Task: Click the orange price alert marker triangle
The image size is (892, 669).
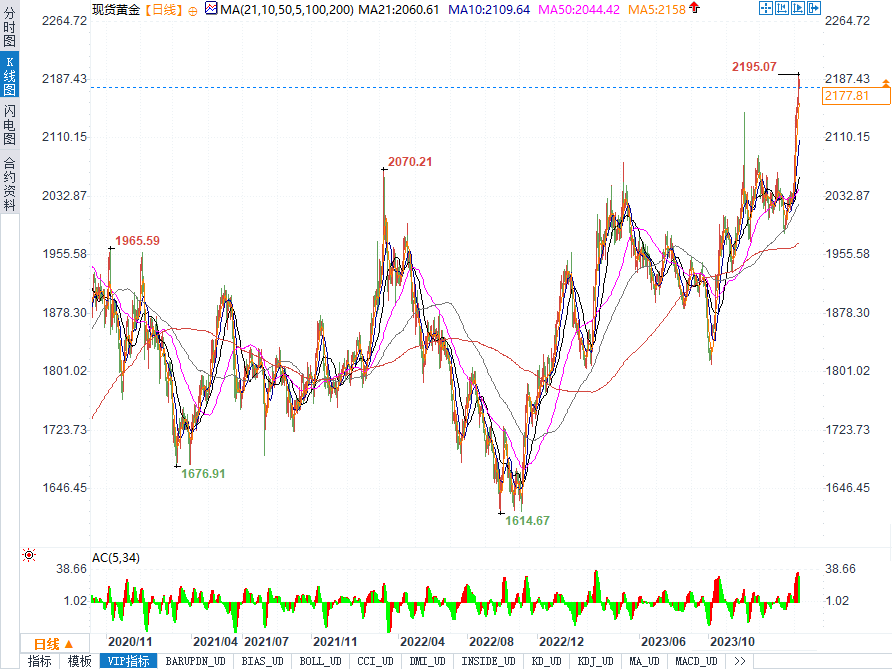Action: [886, 83]
